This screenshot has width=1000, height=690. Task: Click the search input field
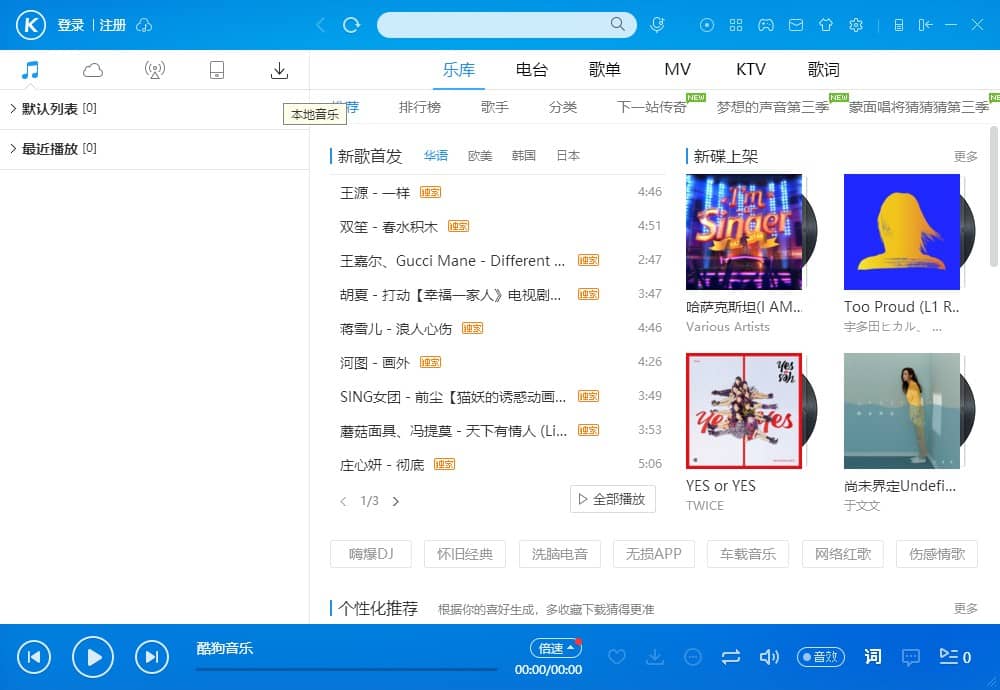pos(493,25)
